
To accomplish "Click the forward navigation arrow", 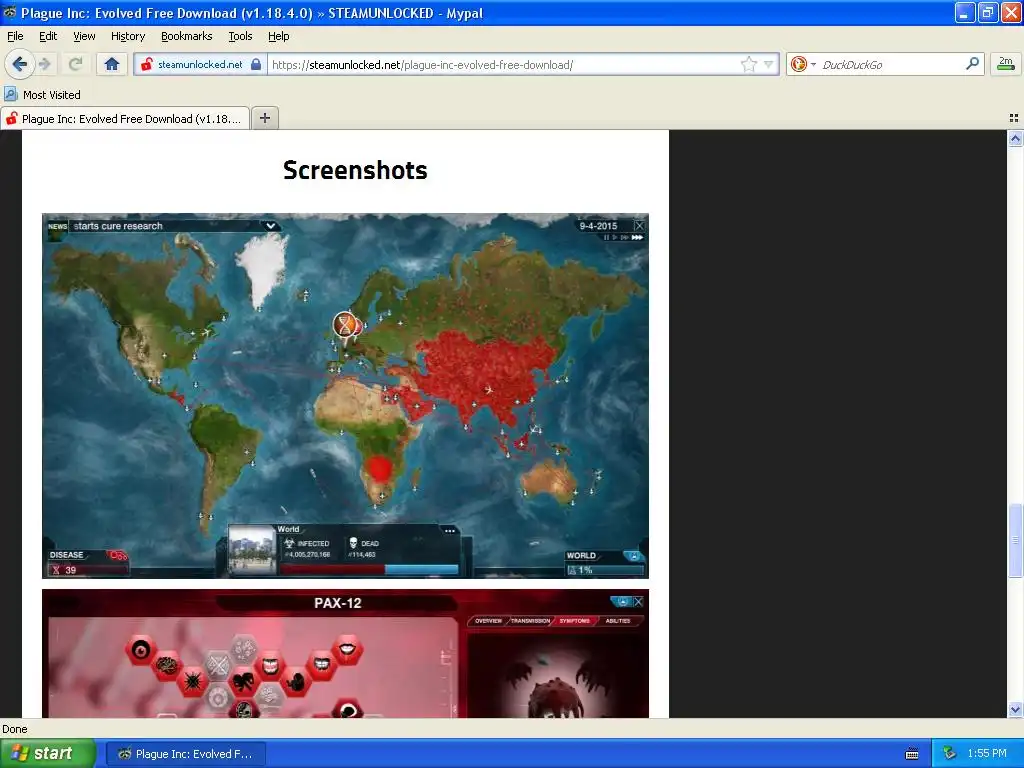I will coord(45,64).
